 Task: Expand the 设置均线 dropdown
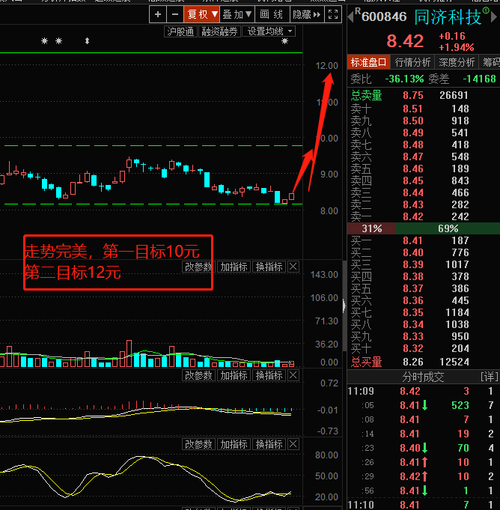pos(269,32)
